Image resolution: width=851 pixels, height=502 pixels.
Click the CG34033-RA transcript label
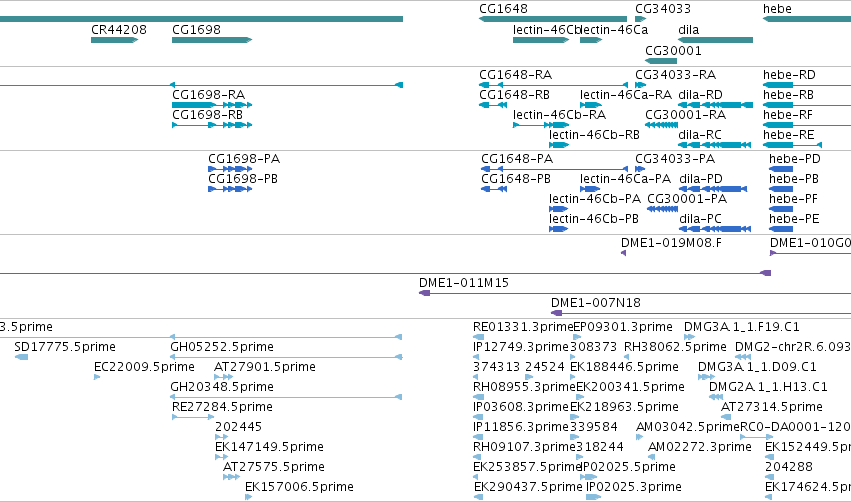[676, 75]
